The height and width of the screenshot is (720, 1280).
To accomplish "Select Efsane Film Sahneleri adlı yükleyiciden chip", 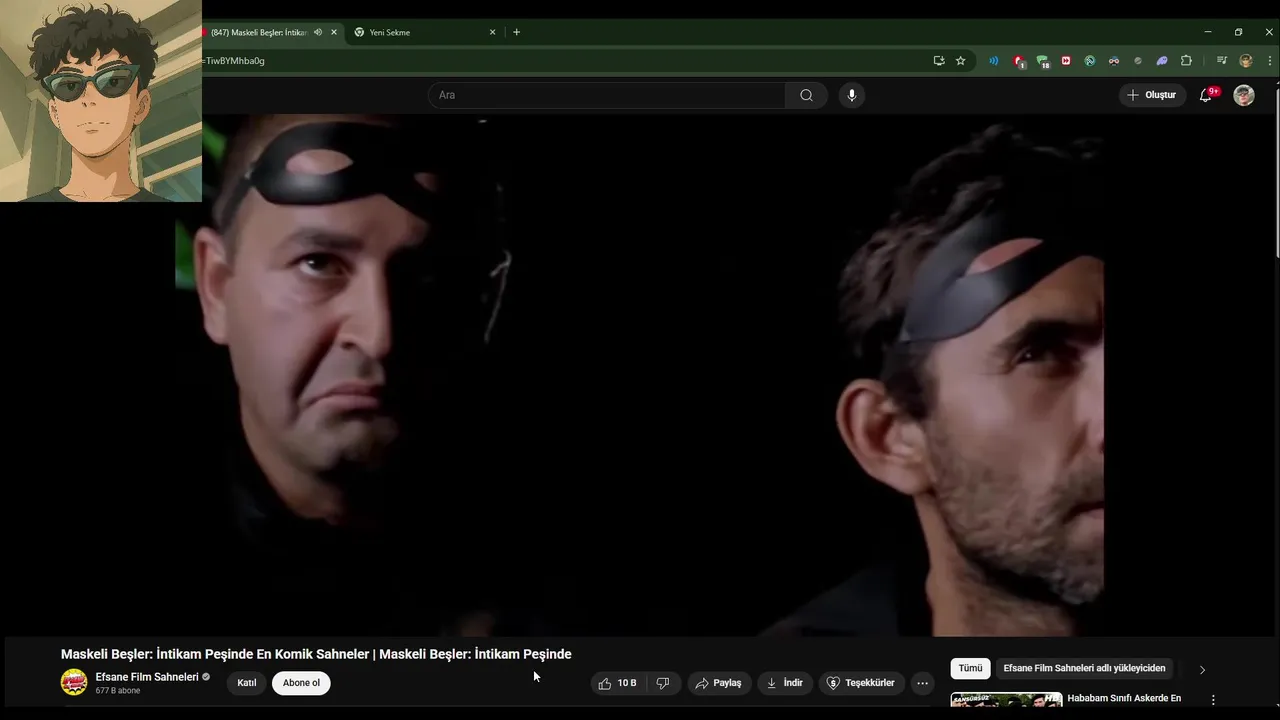I will (1084, 668).
